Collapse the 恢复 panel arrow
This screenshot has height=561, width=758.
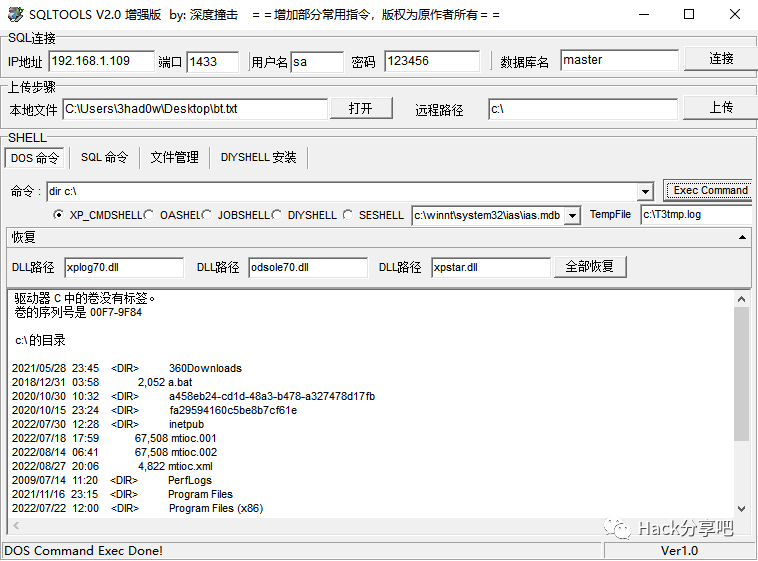(742, 237)
